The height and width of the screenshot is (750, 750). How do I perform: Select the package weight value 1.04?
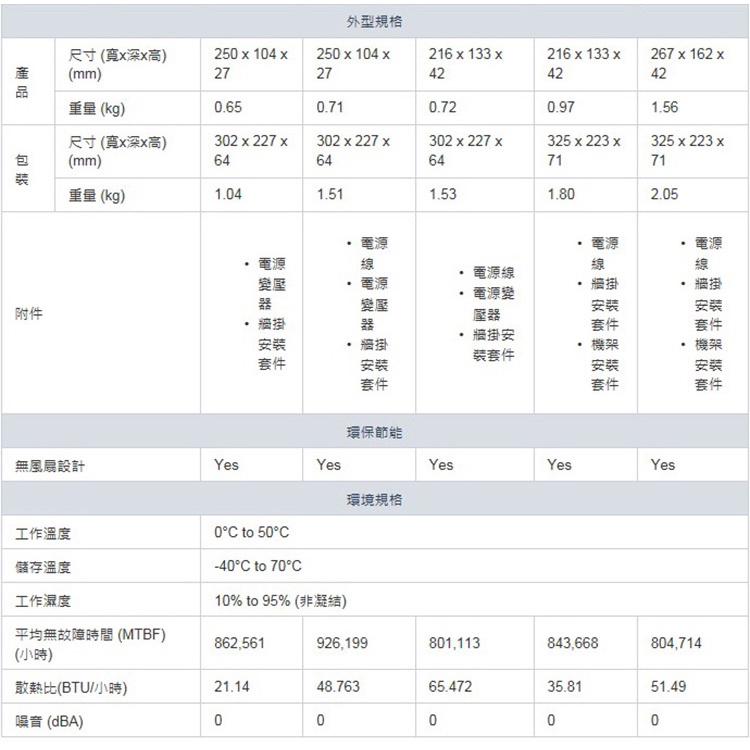click(x=228, y=195)
